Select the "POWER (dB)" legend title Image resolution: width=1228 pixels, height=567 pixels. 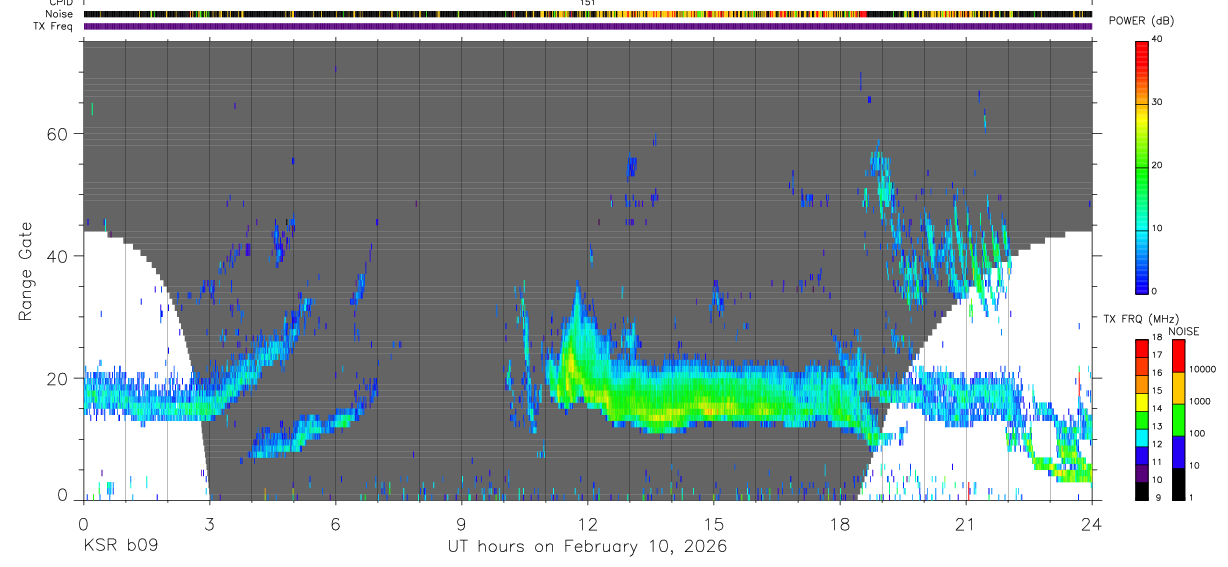coord(1143,21)
